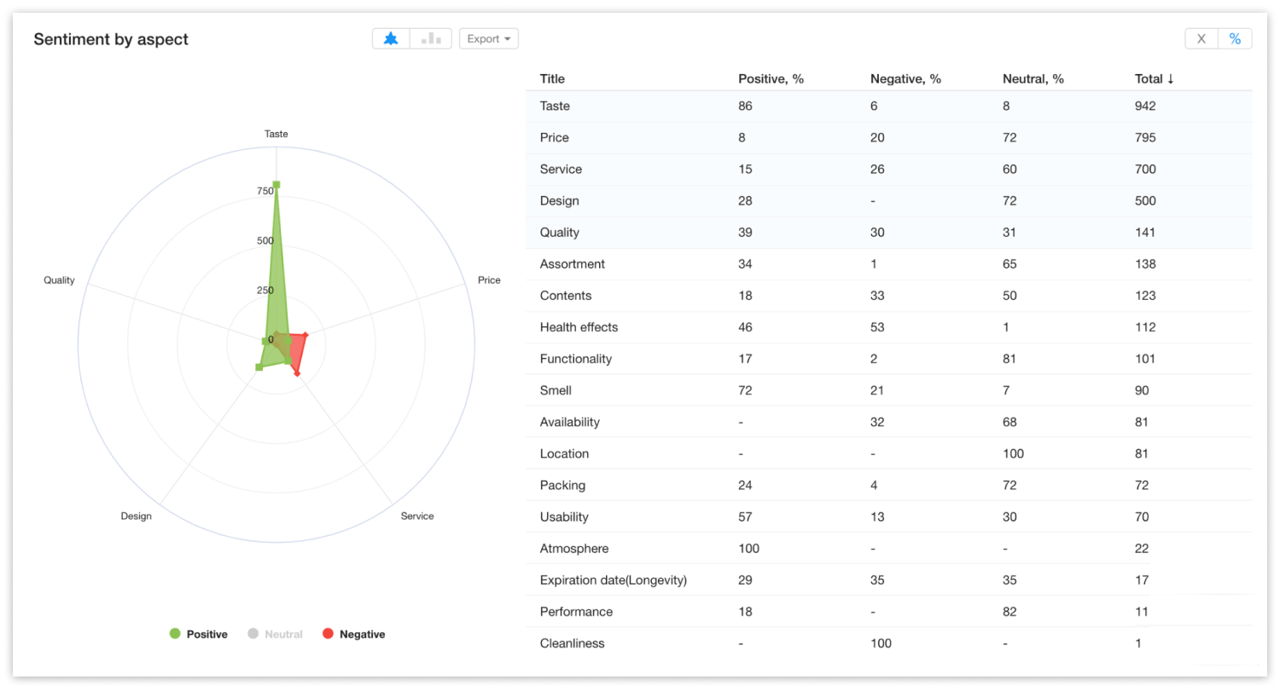Click the Sentiment by aspect heading
The height and width of the screenshot is (692, 1280).
(x=110, y=39)
